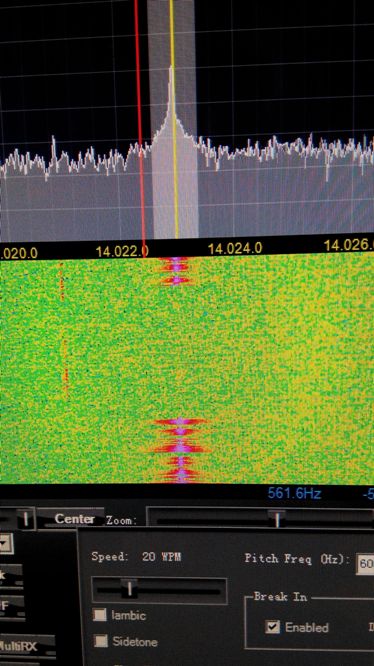
Task: Click the red vertical marker line
Action: click(140, 127)
